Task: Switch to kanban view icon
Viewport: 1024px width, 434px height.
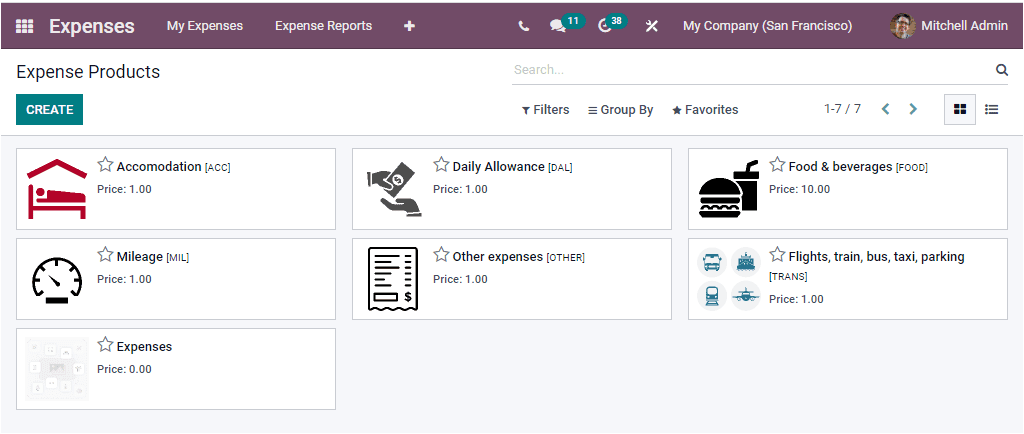Action: (x=959, y=110)
